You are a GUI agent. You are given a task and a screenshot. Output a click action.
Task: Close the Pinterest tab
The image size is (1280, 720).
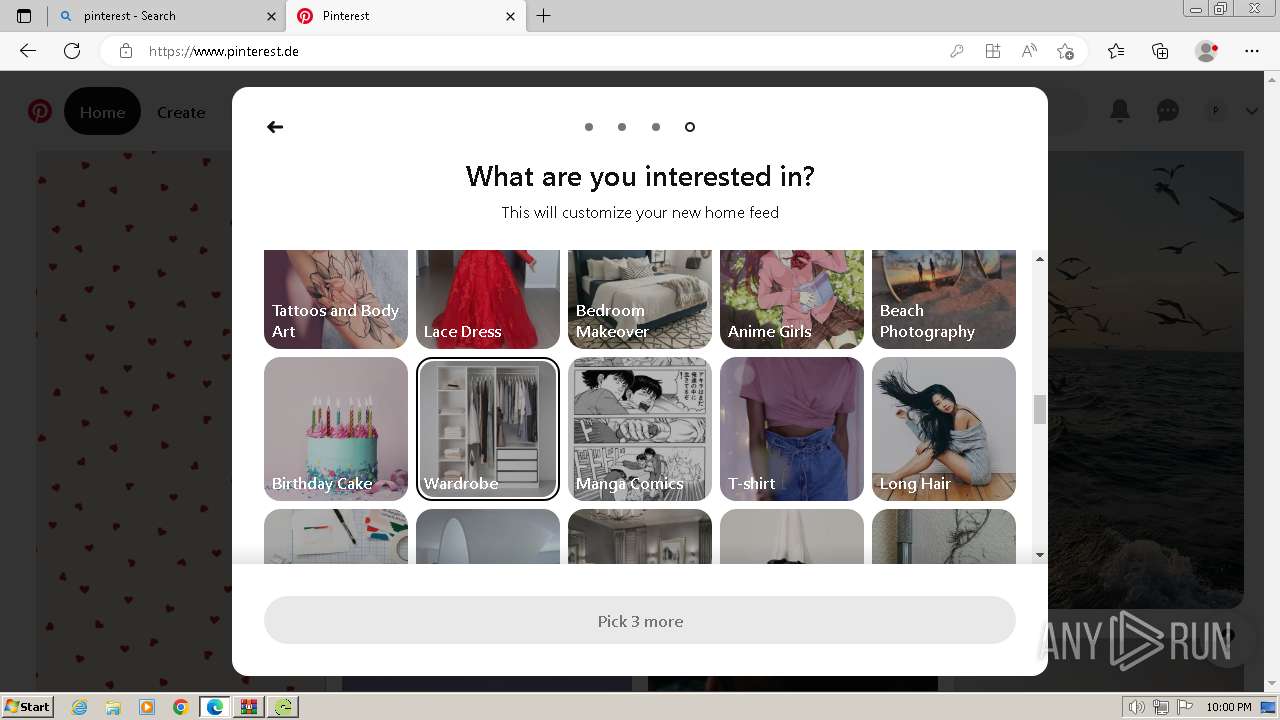511,16
